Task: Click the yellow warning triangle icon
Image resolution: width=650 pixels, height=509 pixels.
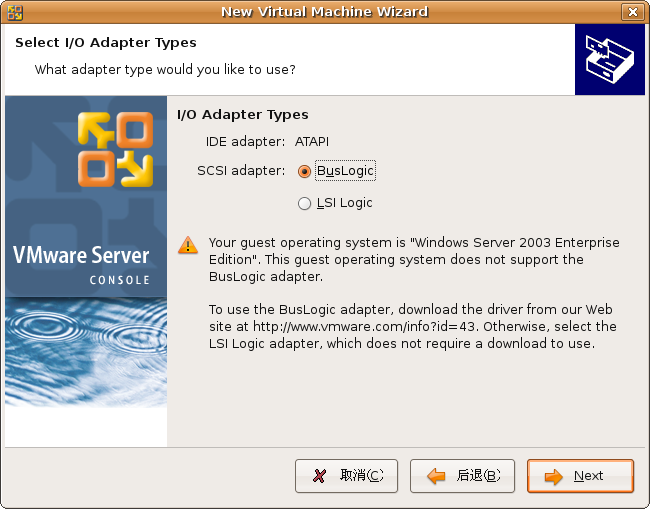Action: 188,245
